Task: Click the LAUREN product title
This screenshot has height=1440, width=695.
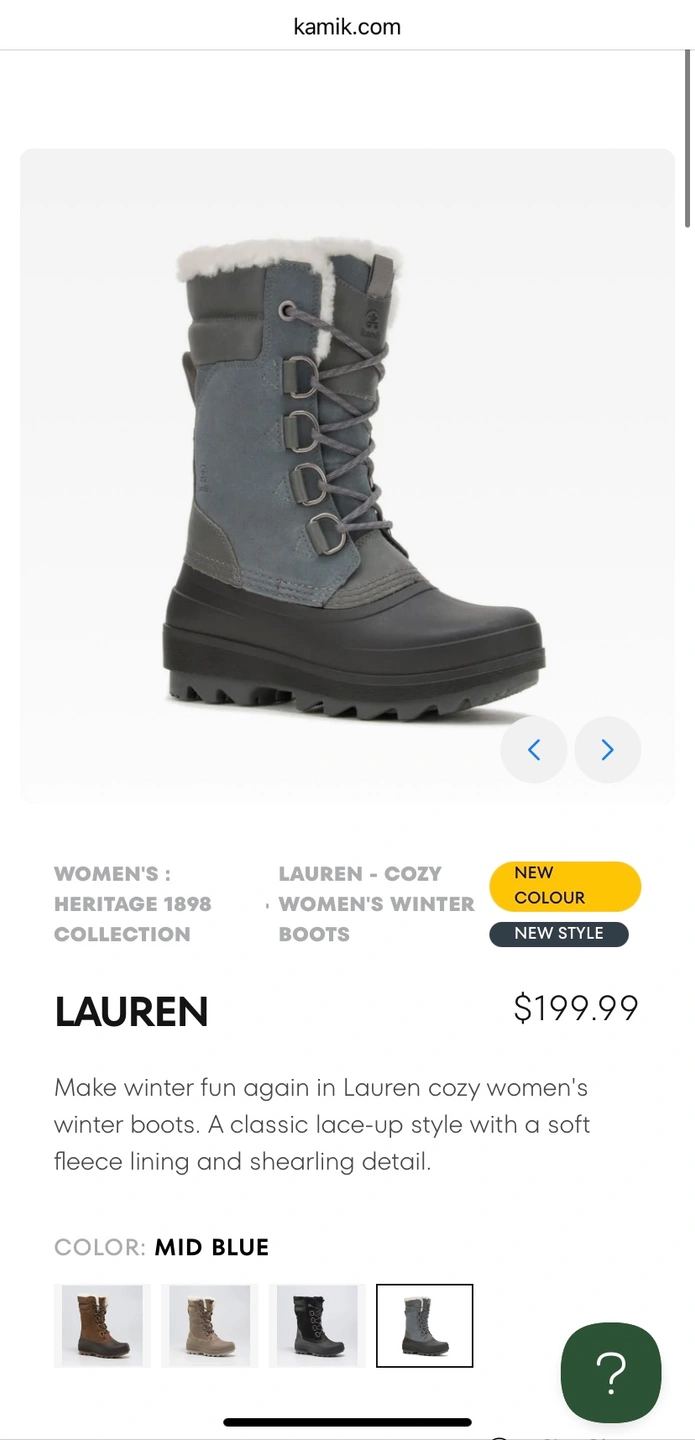Action: coord(131,1011)
